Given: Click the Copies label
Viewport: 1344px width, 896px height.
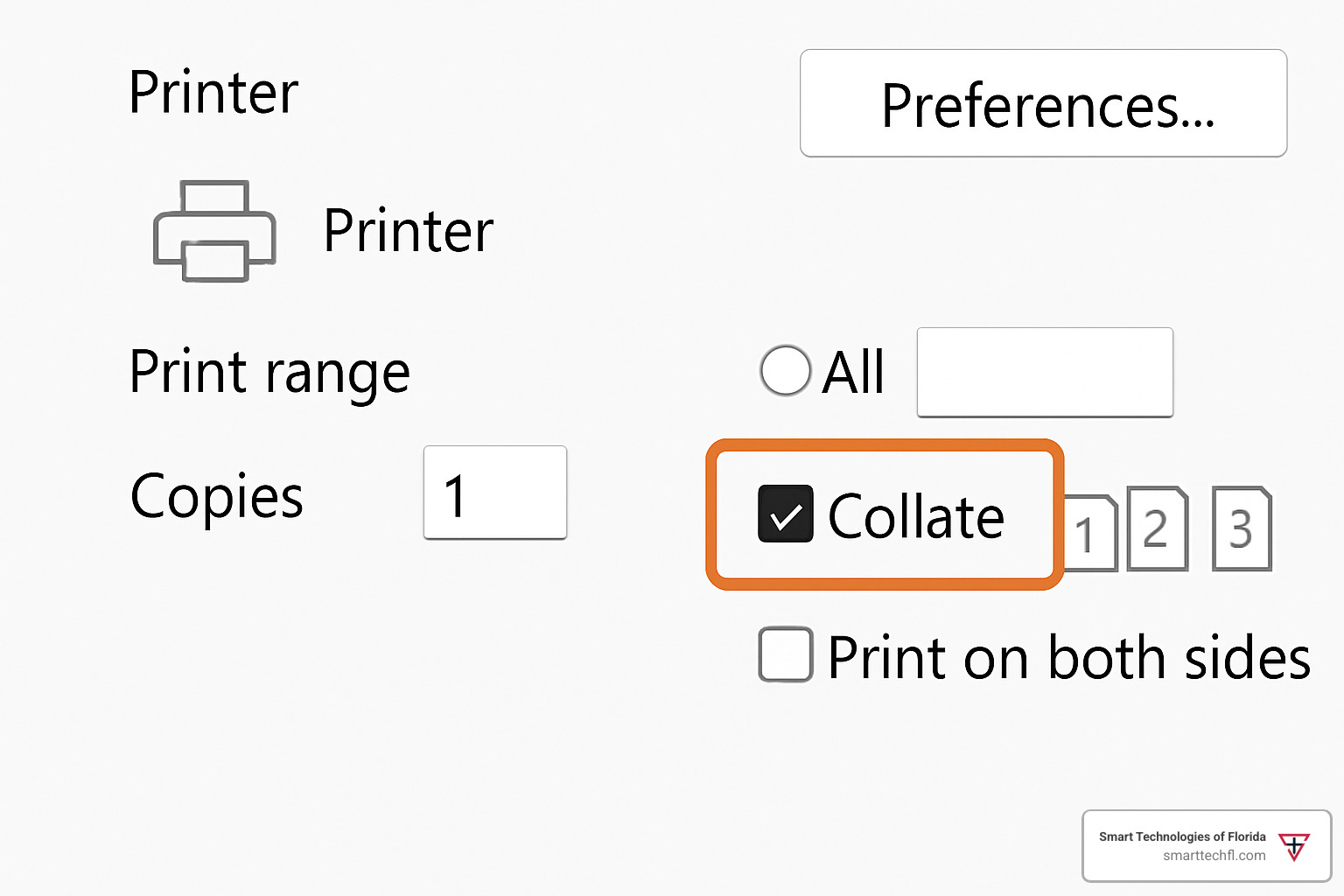Looking at the screenshot, I should [216, 496].
